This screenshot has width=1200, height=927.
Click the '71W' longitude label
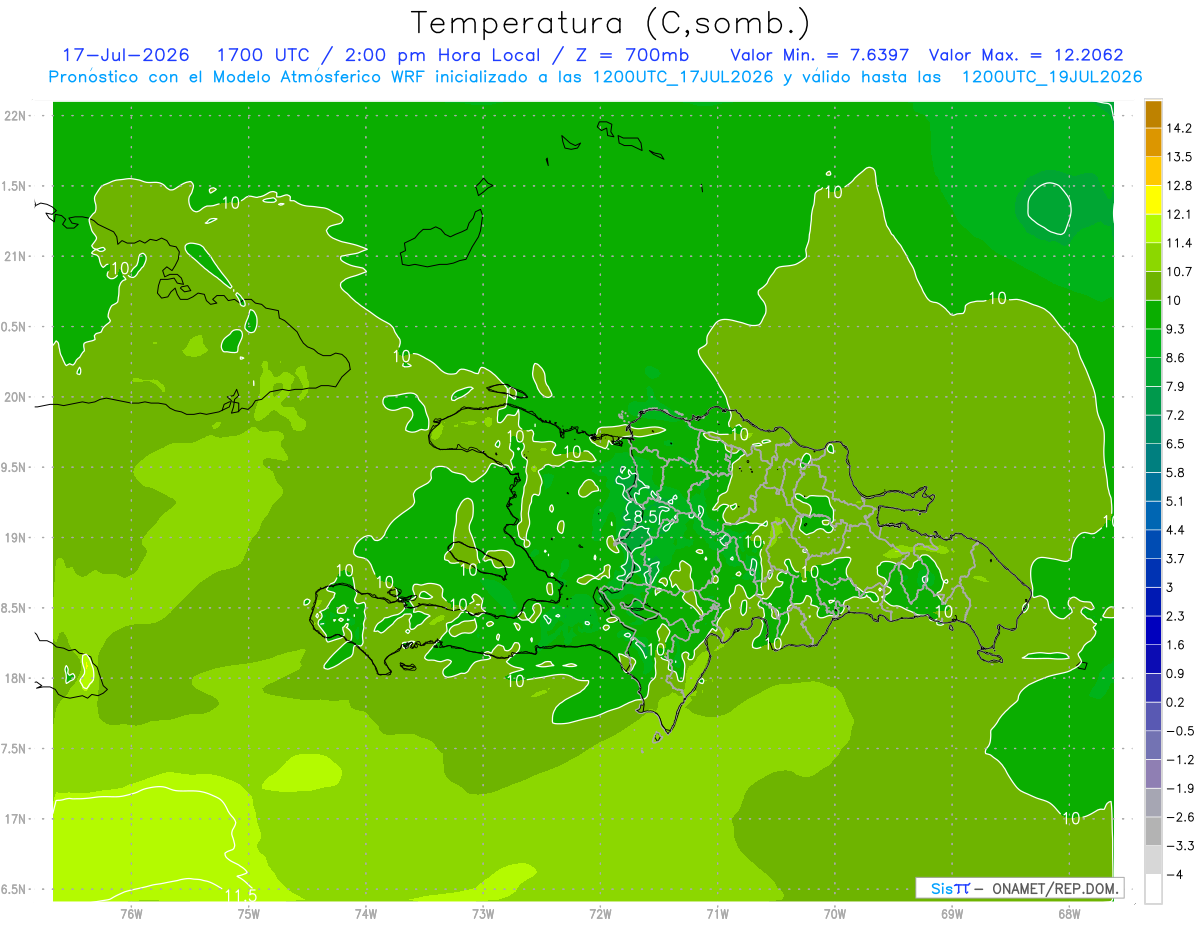(717, 913)
